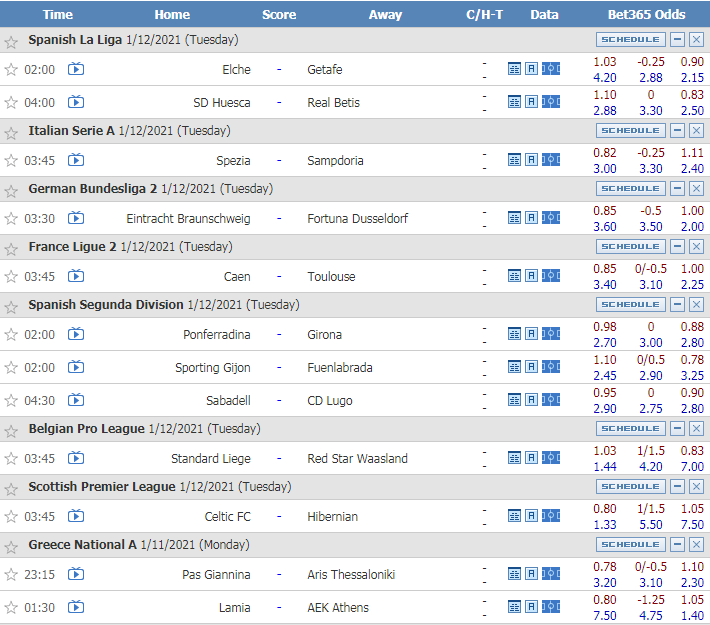Open data table icon for Eintracht Braunschweig match
The height and width of the screenshot is (625, 710).
[x=514, y=218]
